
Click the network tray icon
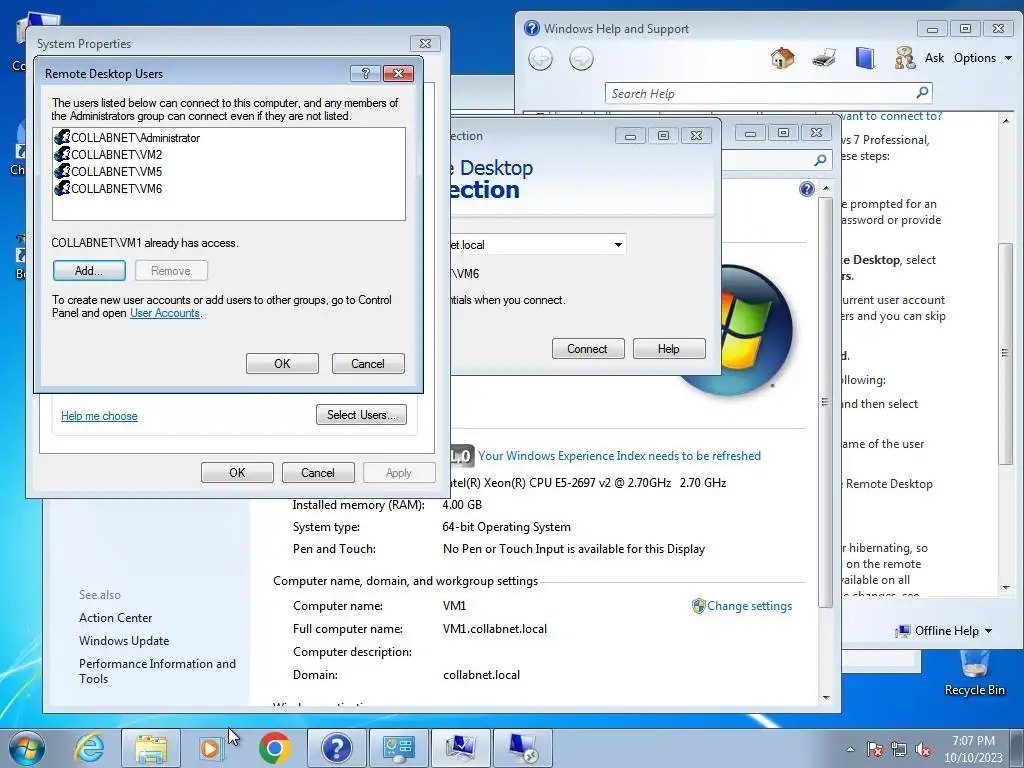(899, 750)
